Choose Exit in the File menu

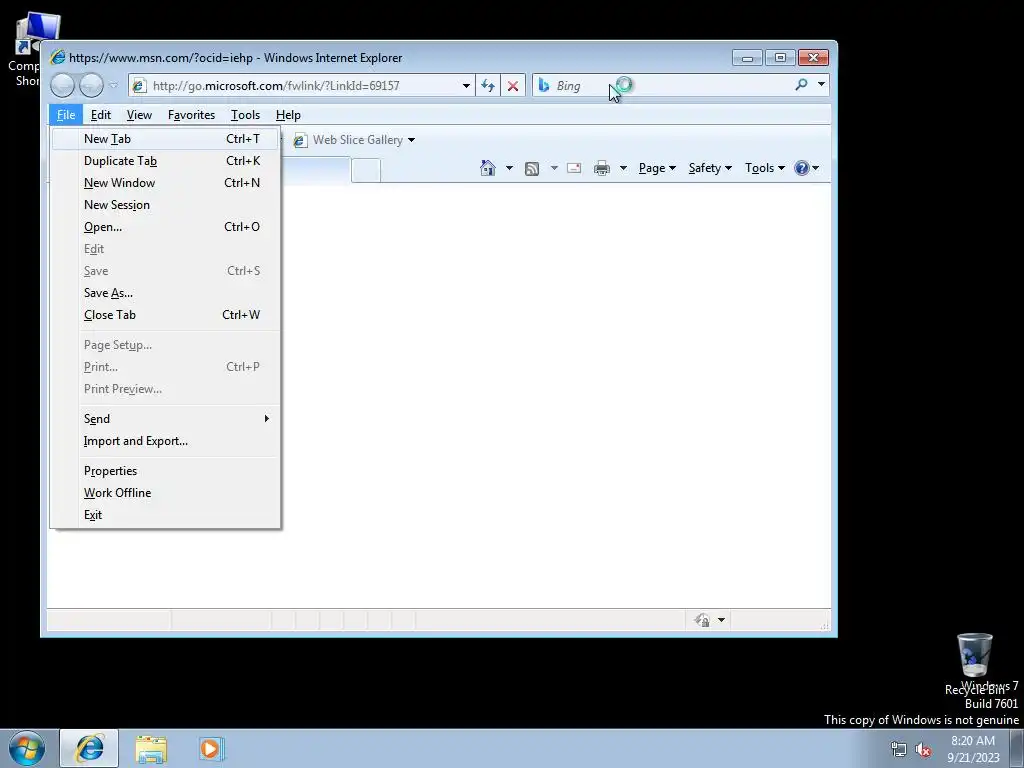(x=165, y=515)
